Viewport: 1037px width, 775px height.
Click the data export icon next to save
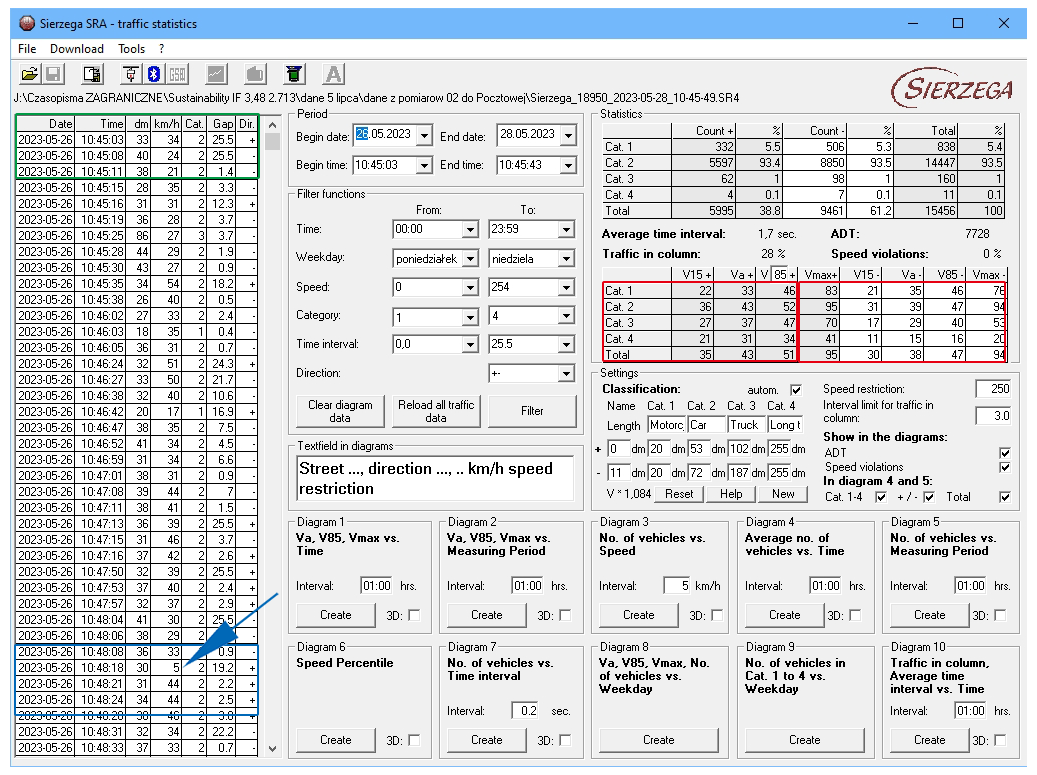coord(92,74)
